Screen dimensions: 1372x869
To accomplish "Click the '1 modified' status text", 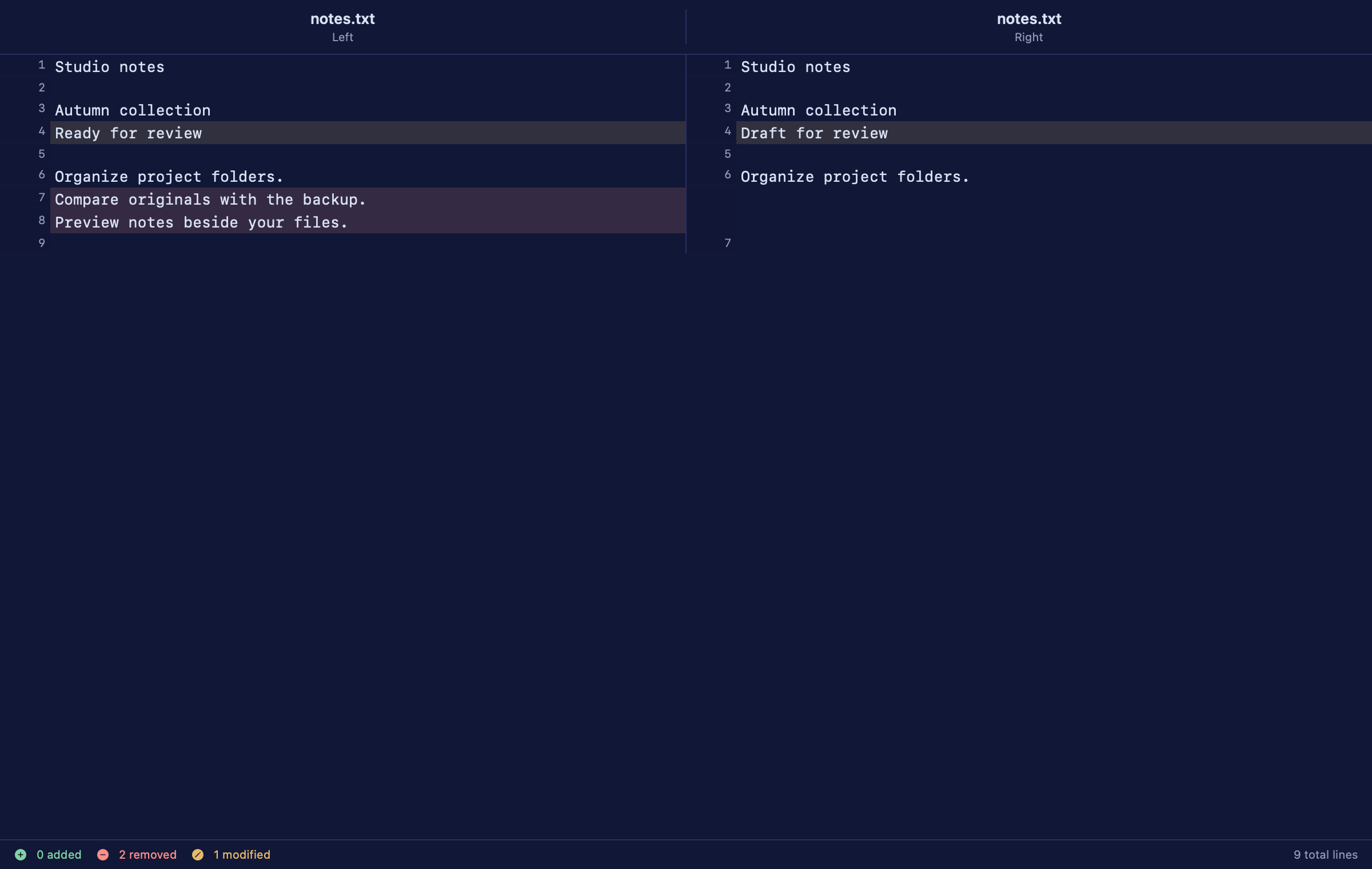I will pyautogui.click(x=242, y=855).
